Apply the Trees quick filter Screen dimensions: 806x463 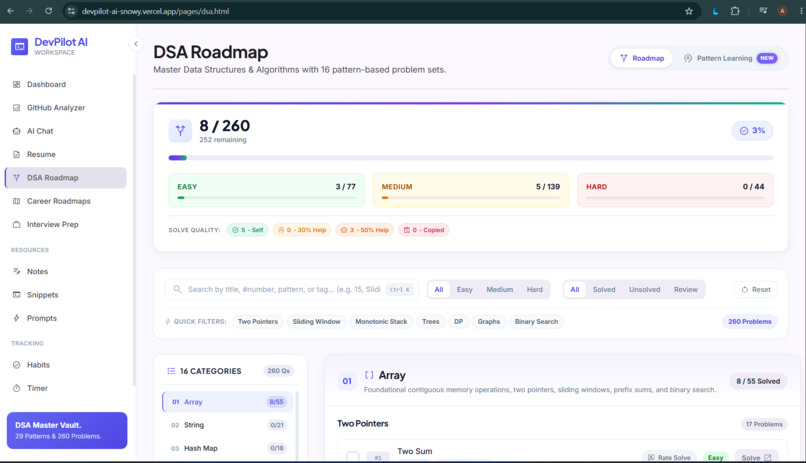tap(431, 322)
